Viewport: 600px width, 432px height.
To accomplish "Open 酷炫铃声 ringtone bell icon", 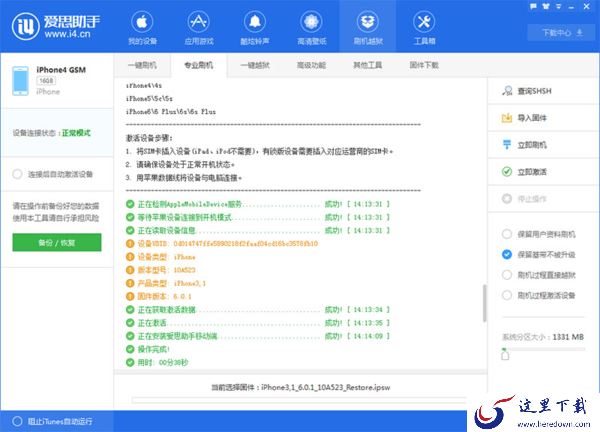I will click(x=255, y=22).
